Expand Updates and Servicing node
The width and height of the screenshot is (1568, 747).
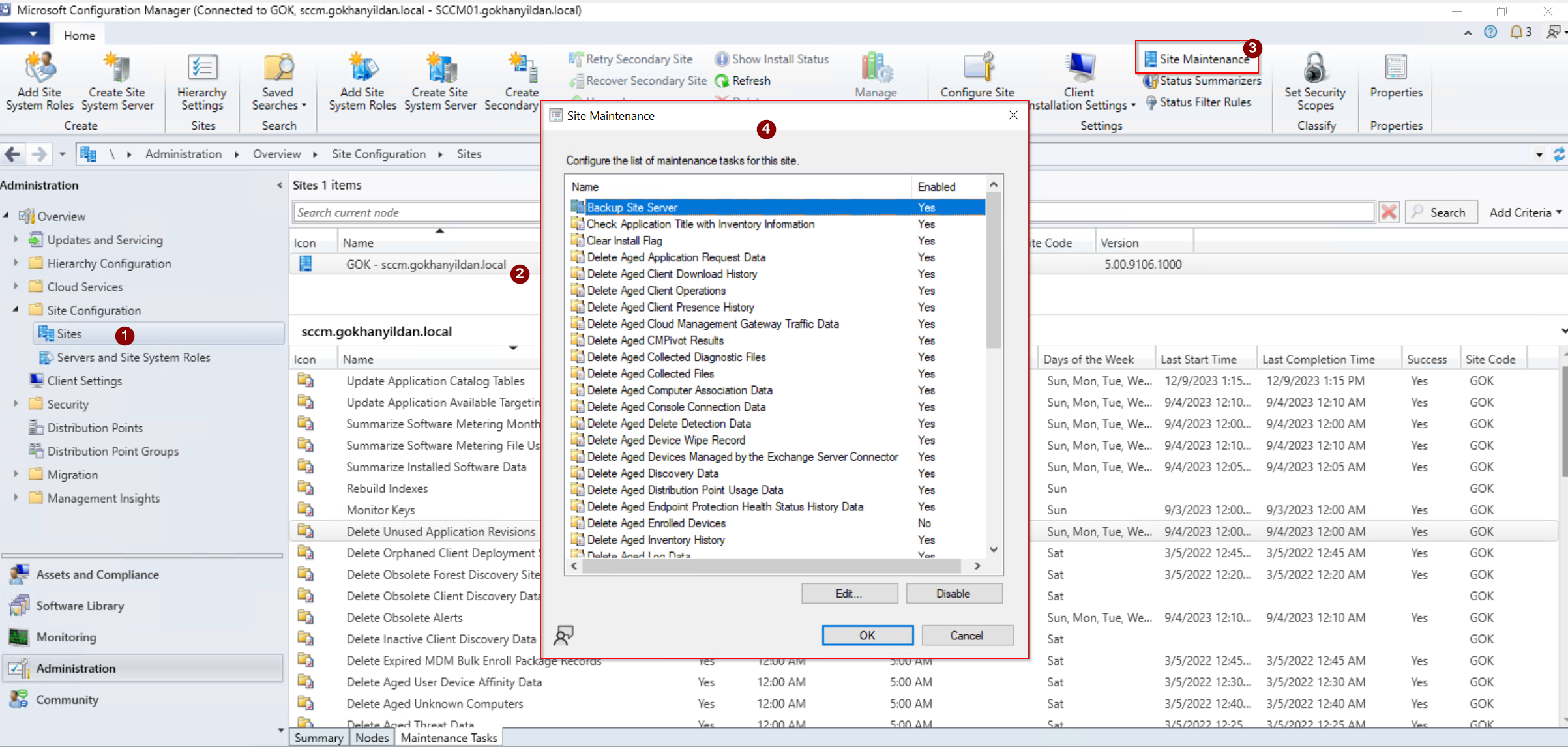point(16,240)
